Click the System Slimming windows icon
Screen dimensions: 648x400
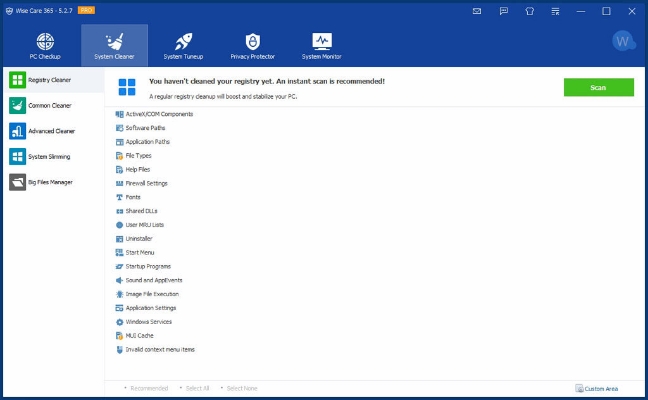click(x=17, y=157)
